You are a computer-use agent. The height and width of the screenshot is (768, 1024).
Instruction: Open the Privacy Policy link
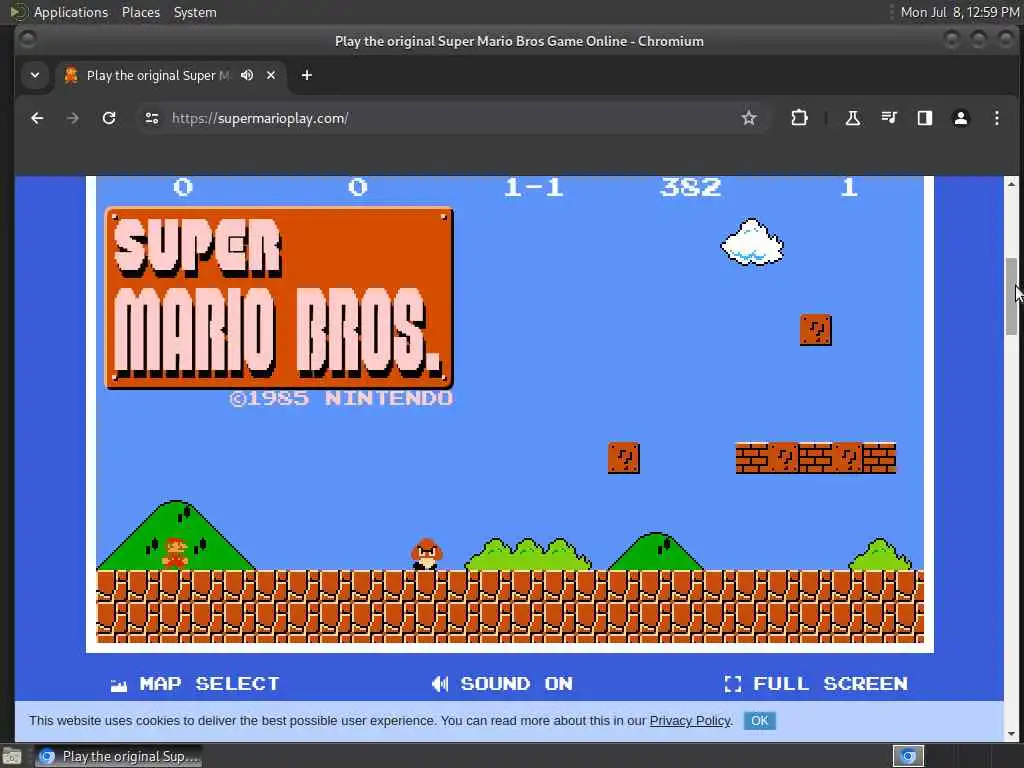[690, 720]
